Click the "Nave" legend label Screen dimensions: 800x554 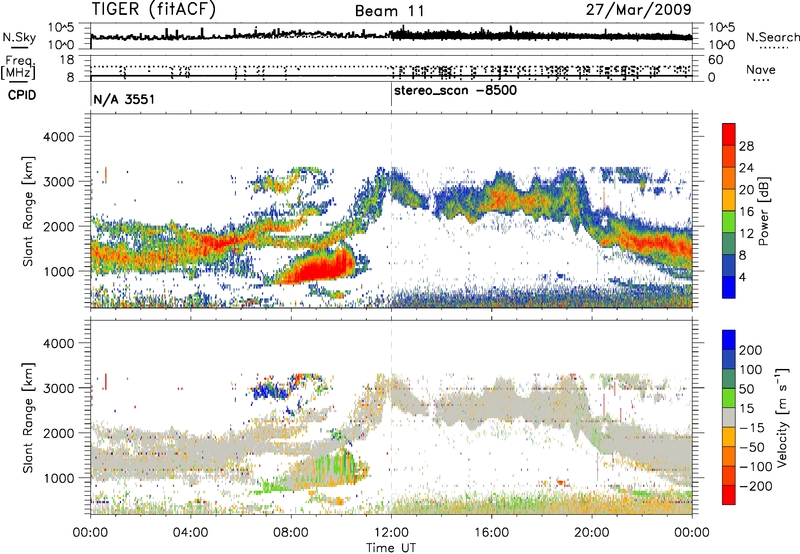(761, 70)
